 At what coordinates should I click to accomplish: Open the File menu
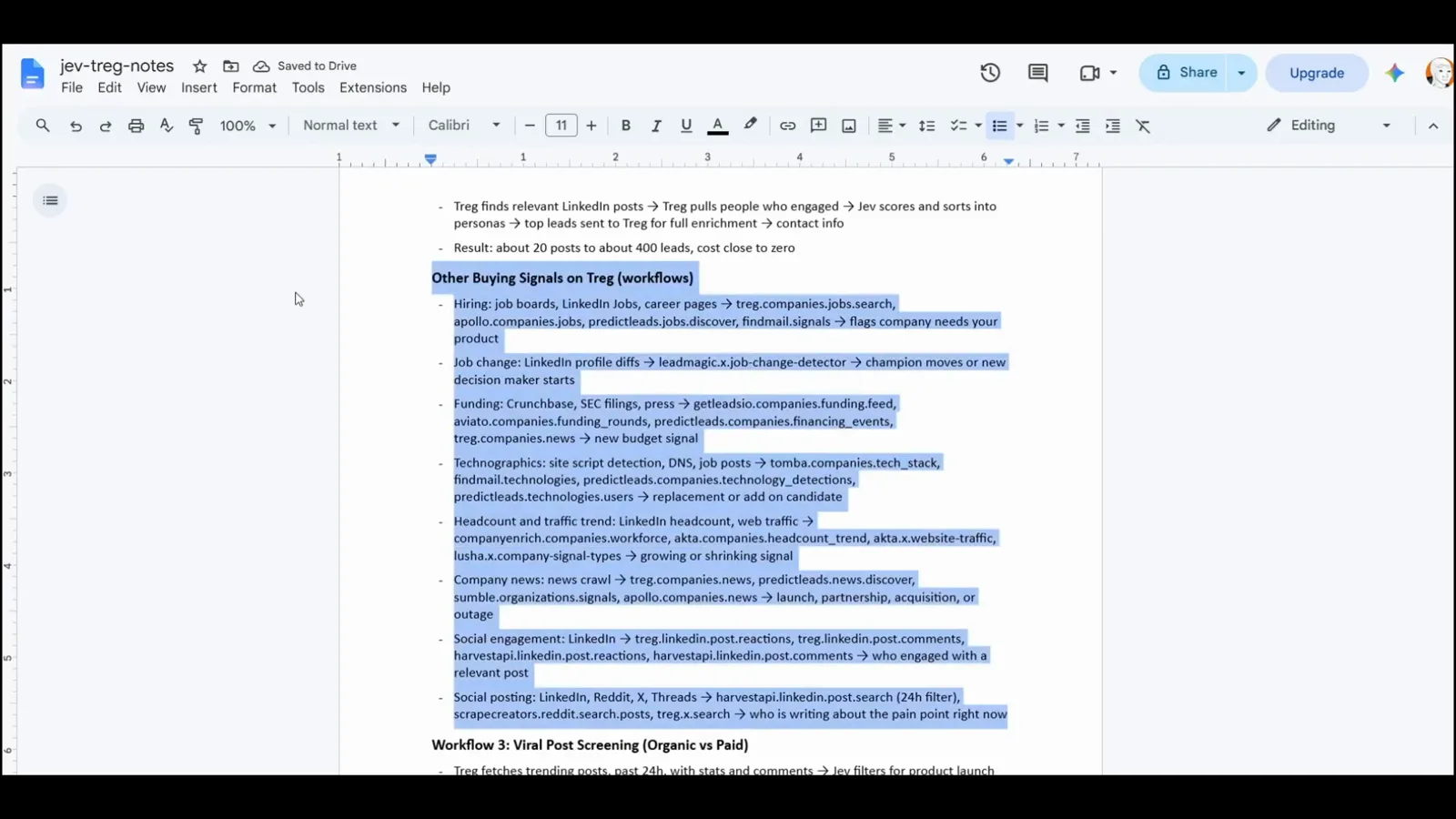point(72,88)
